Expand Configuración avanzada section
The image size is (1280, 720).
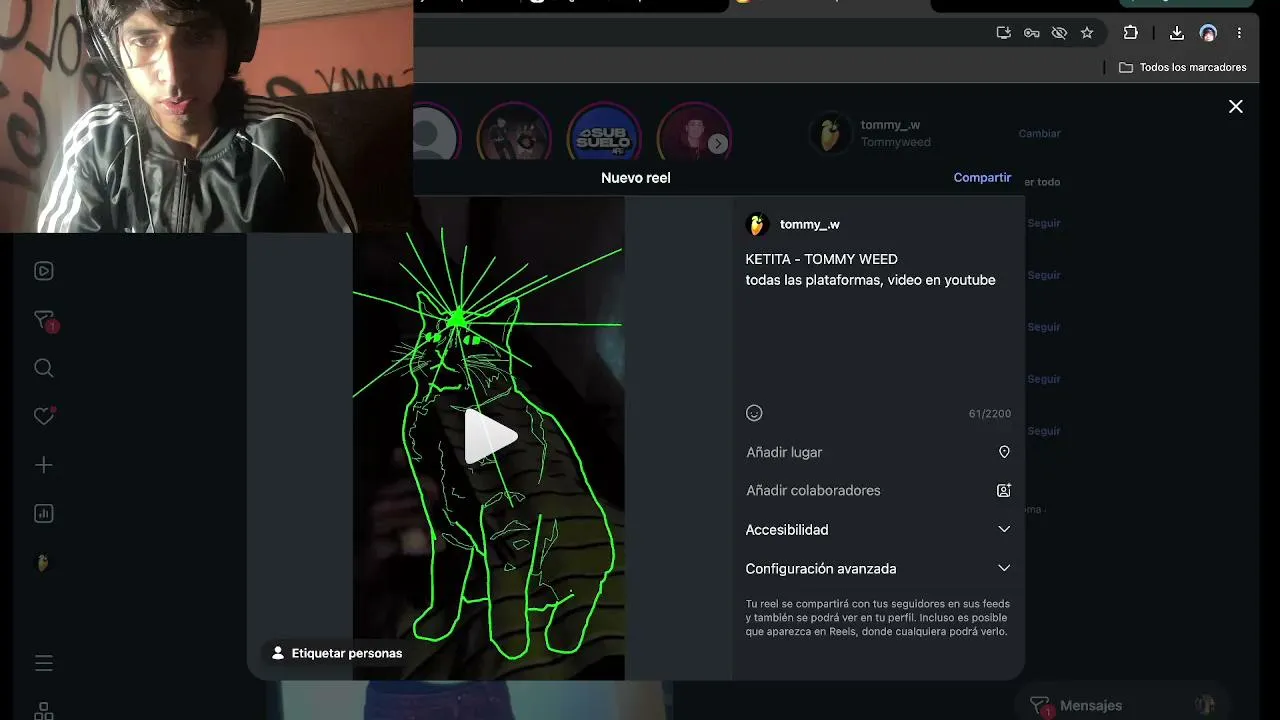point(878,568)
